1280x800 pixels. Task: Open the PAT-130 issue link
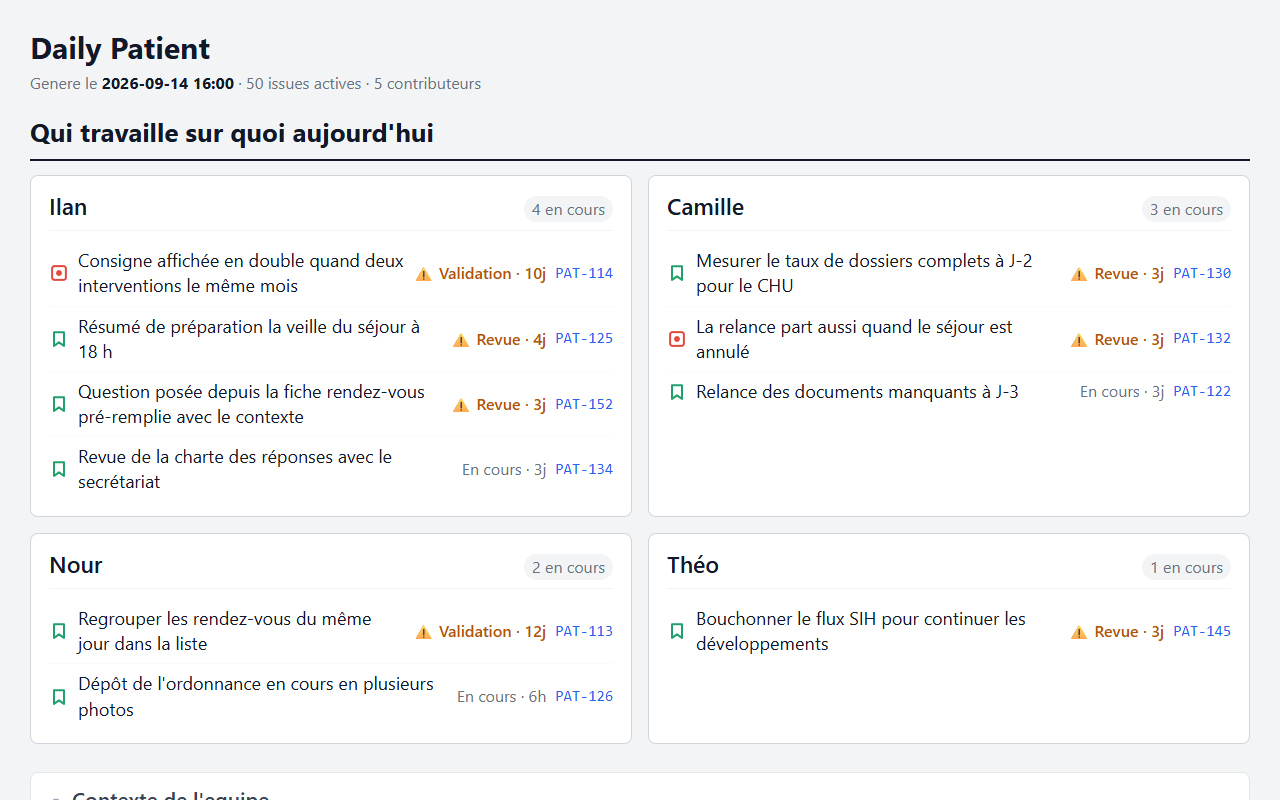[1202, 273]
